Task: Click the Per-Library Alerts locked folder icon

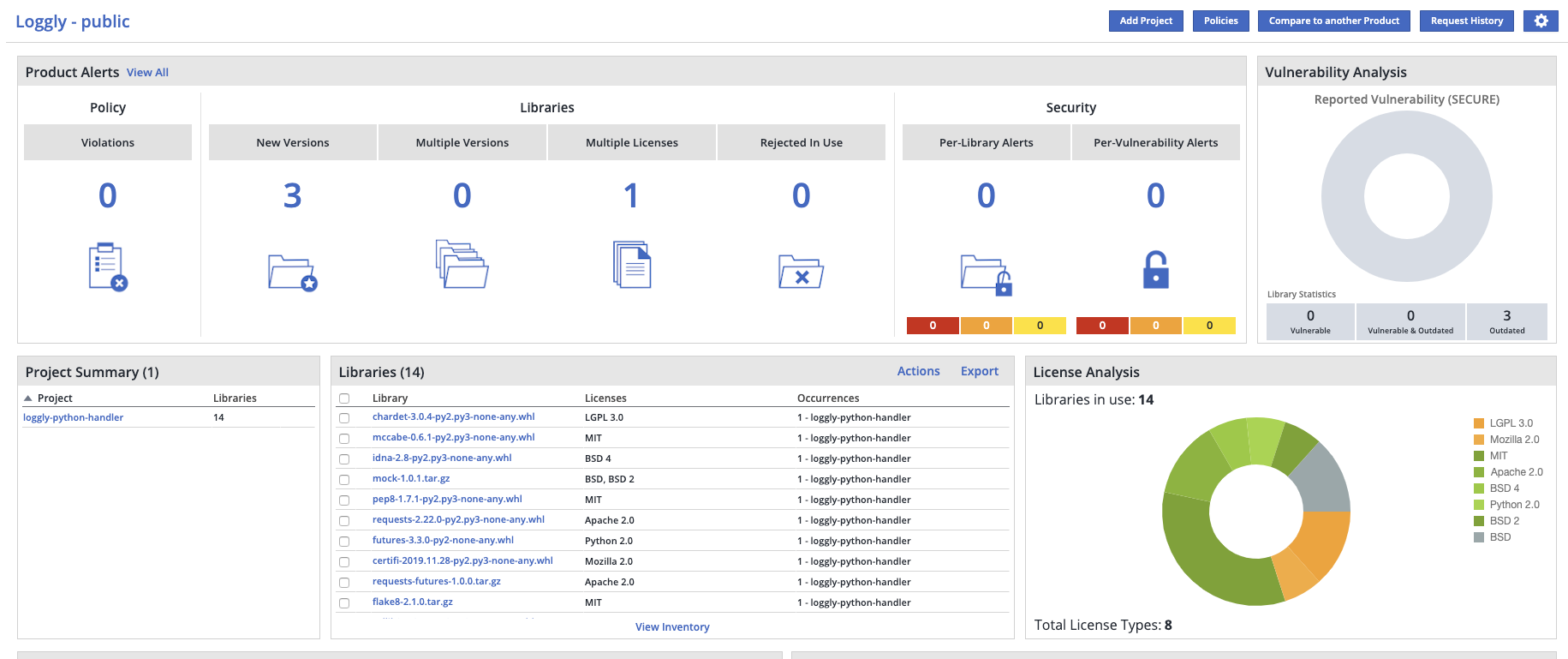Action: coord(987,275)
